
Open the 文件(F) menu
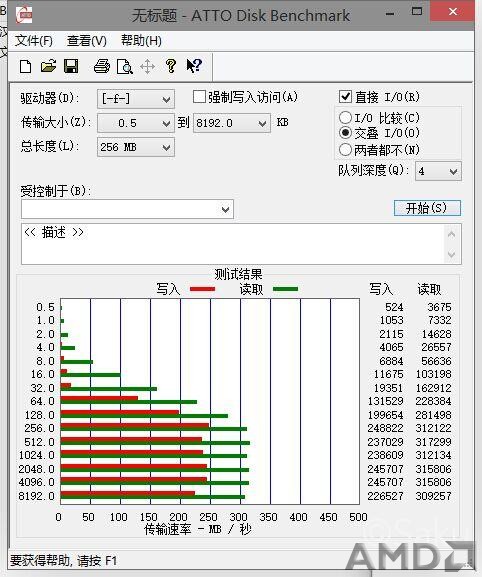[x=34, y=41]
